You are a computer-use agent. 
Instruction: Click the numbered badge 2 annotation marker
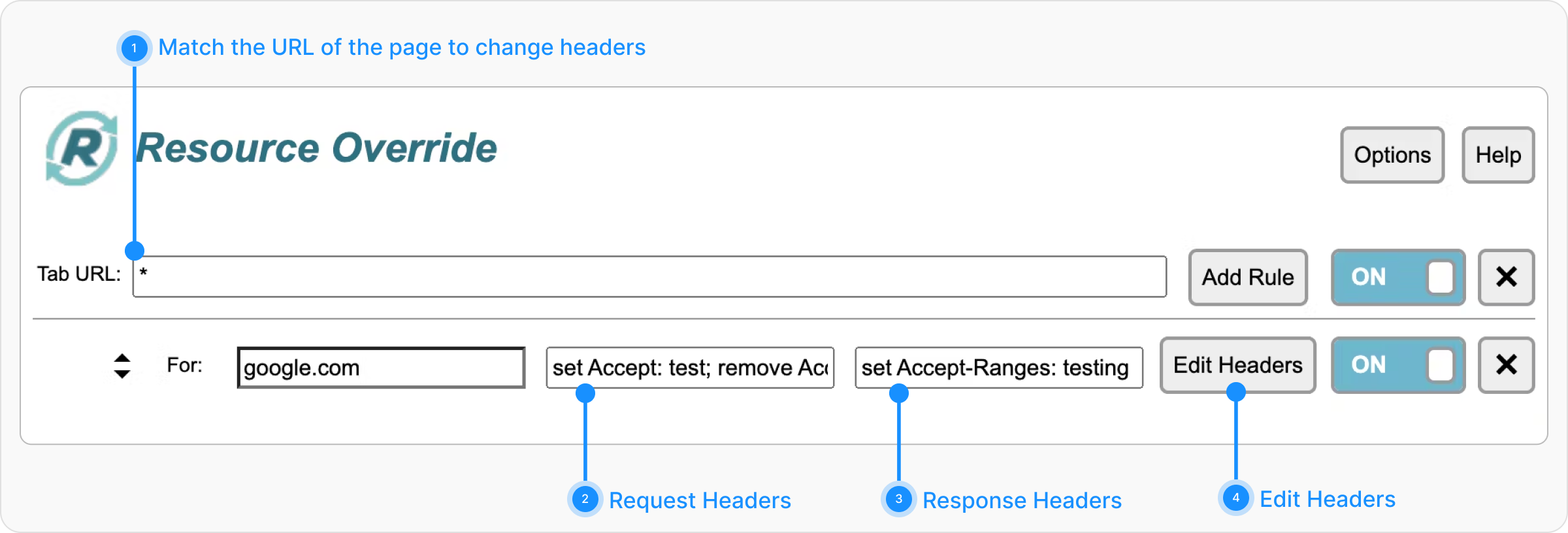[x=585, y=500]
